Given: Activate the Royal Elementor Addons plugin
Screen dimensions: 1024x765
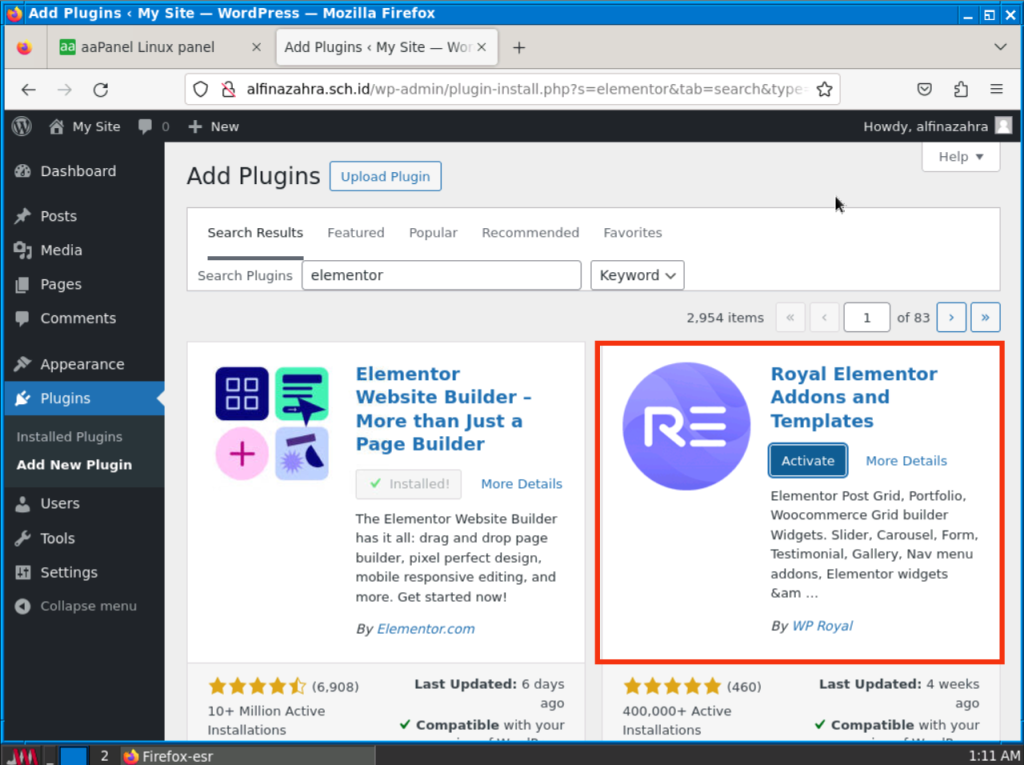Looking at the screenshot, I should [x=808, y=460].
